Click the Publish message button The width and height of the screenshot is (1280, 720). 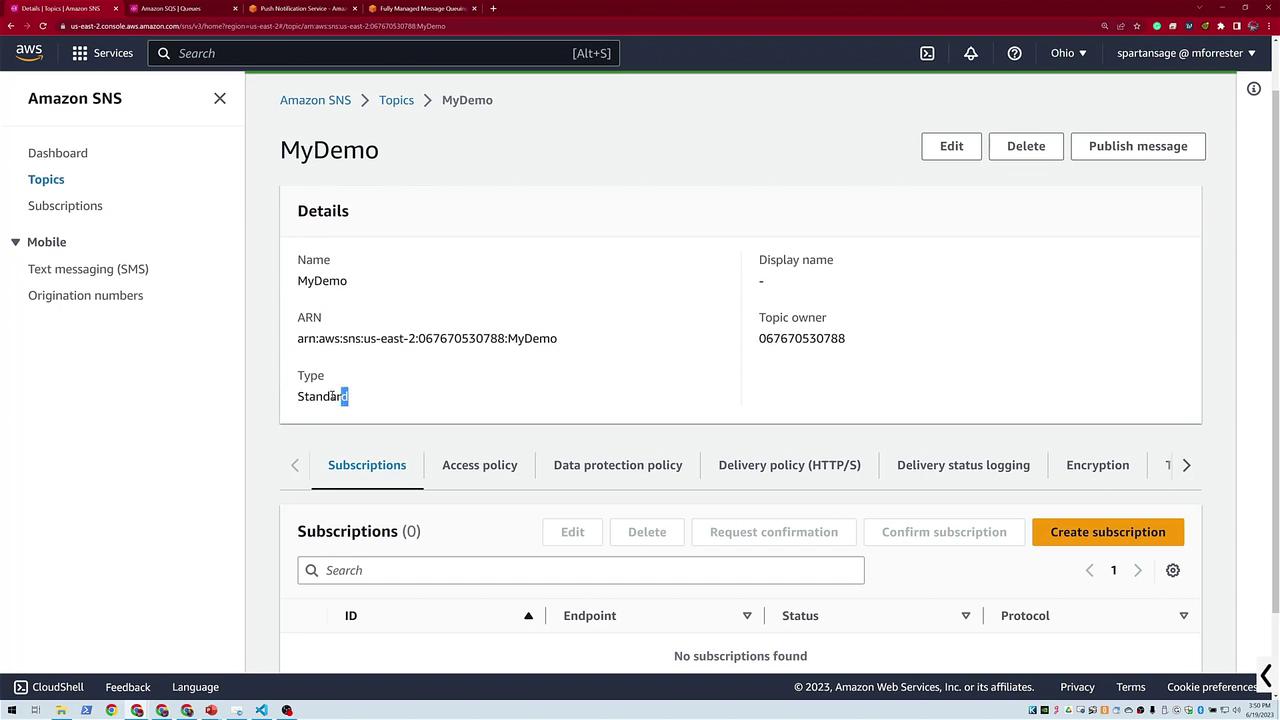pos(1137,146)
